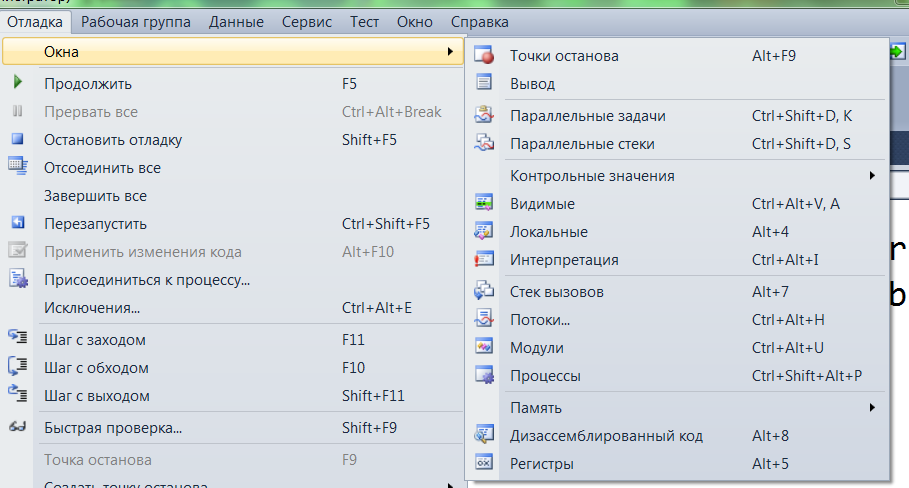The width and height of the screenshot is (909, 488).
Task: Click the Параллельные стеки icon
Action: click(x=484, y=143)
